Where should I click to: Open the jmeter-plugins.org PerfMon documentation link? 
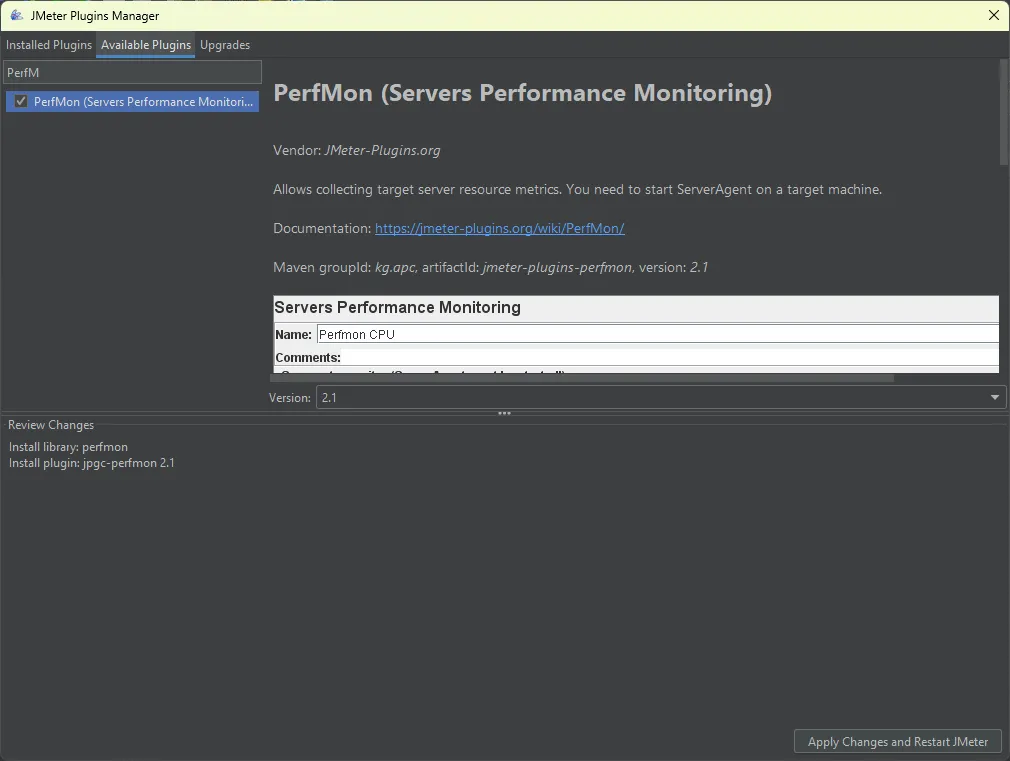click(499, 228)
